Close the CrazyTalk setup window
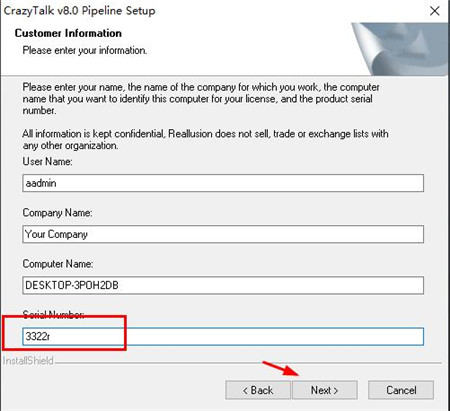The height and width of the screenshot is (411, 450). point(434,11)
